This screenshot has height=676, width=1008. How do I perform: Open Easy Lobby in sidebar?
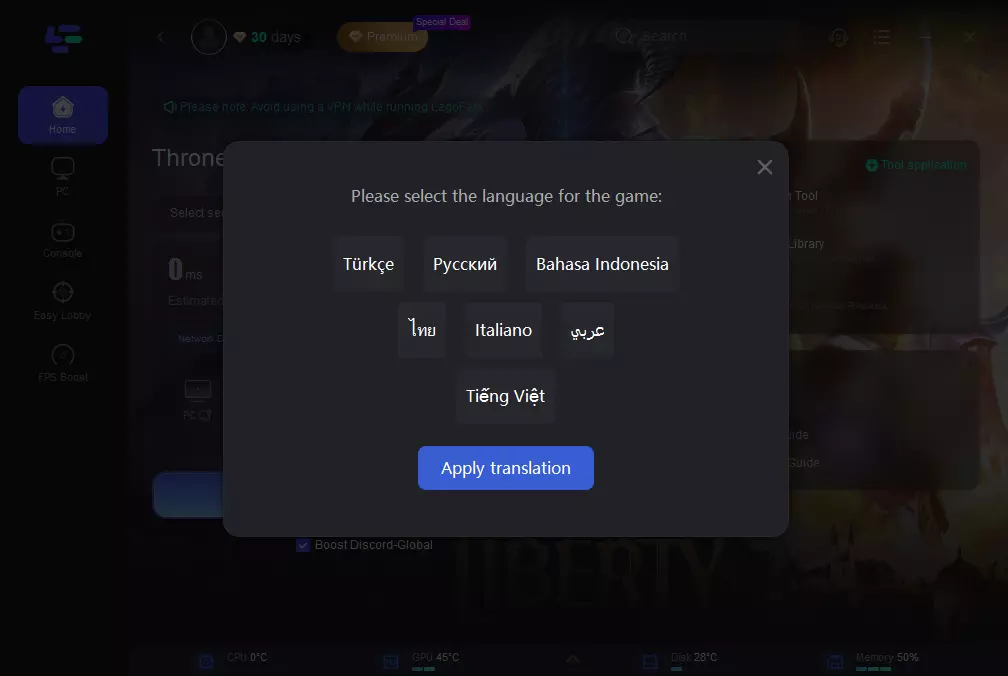[x=62, y=301]
